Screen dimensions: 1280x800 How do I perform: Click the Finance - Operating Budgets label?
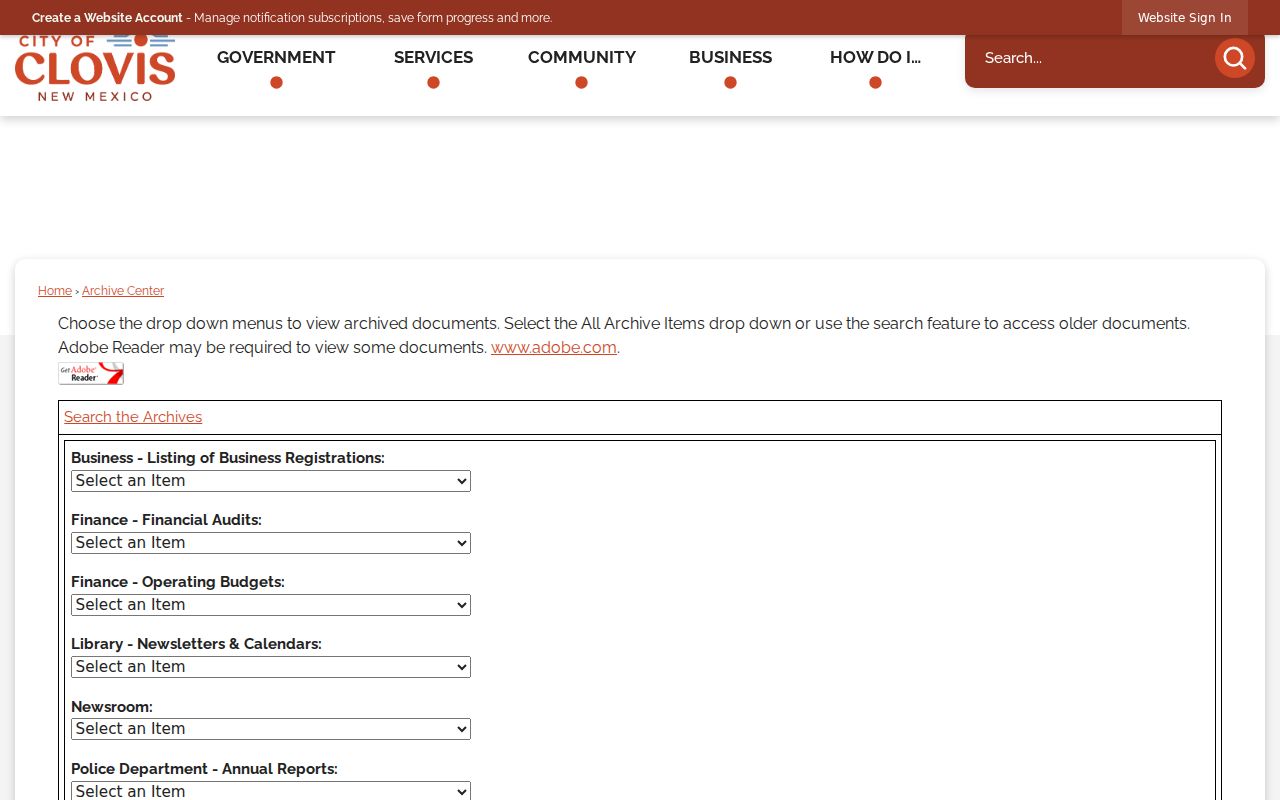pos(178,582)
